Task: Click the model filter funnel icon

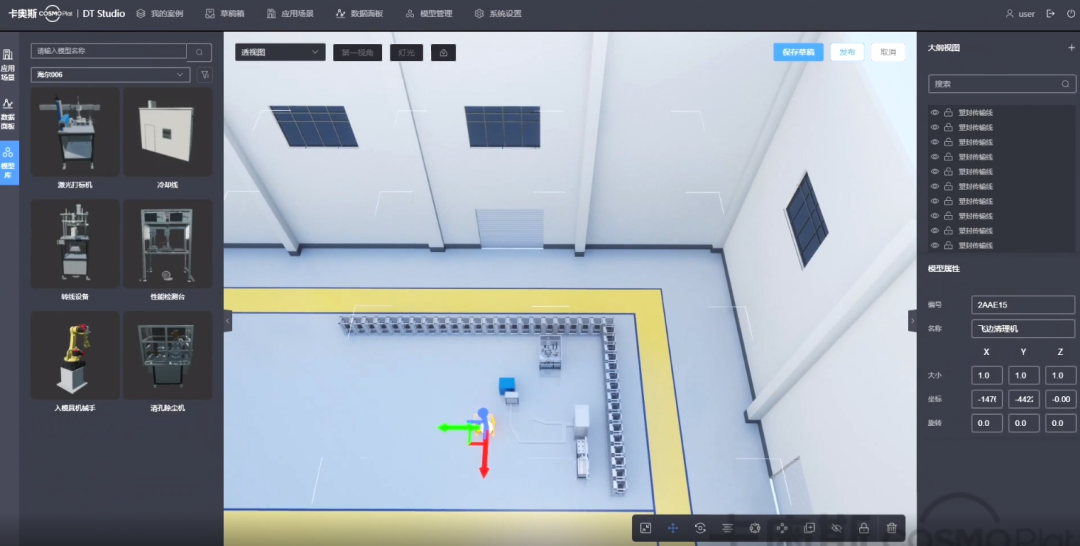Action: [x=205, y=75]
